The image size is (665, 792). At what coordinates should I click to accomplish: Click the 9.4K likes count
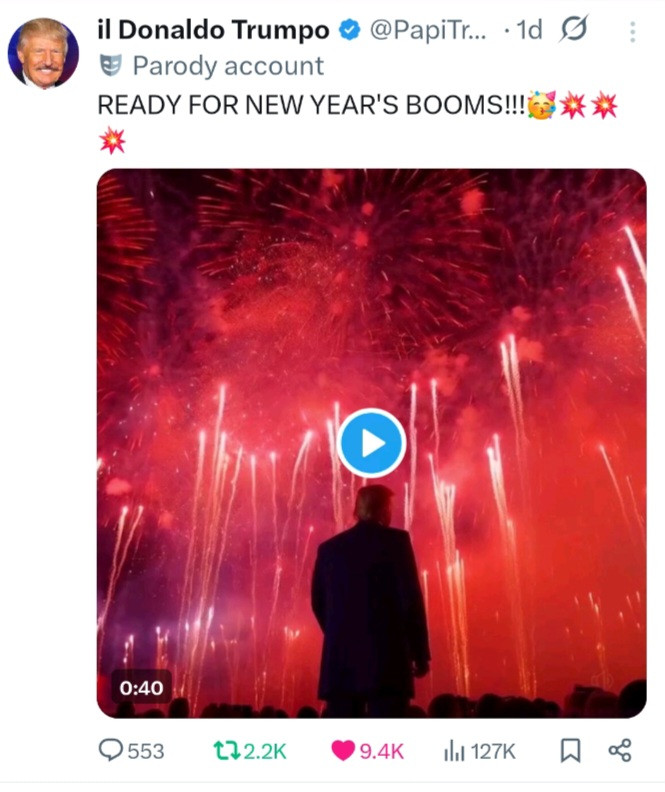pos(382,752)
